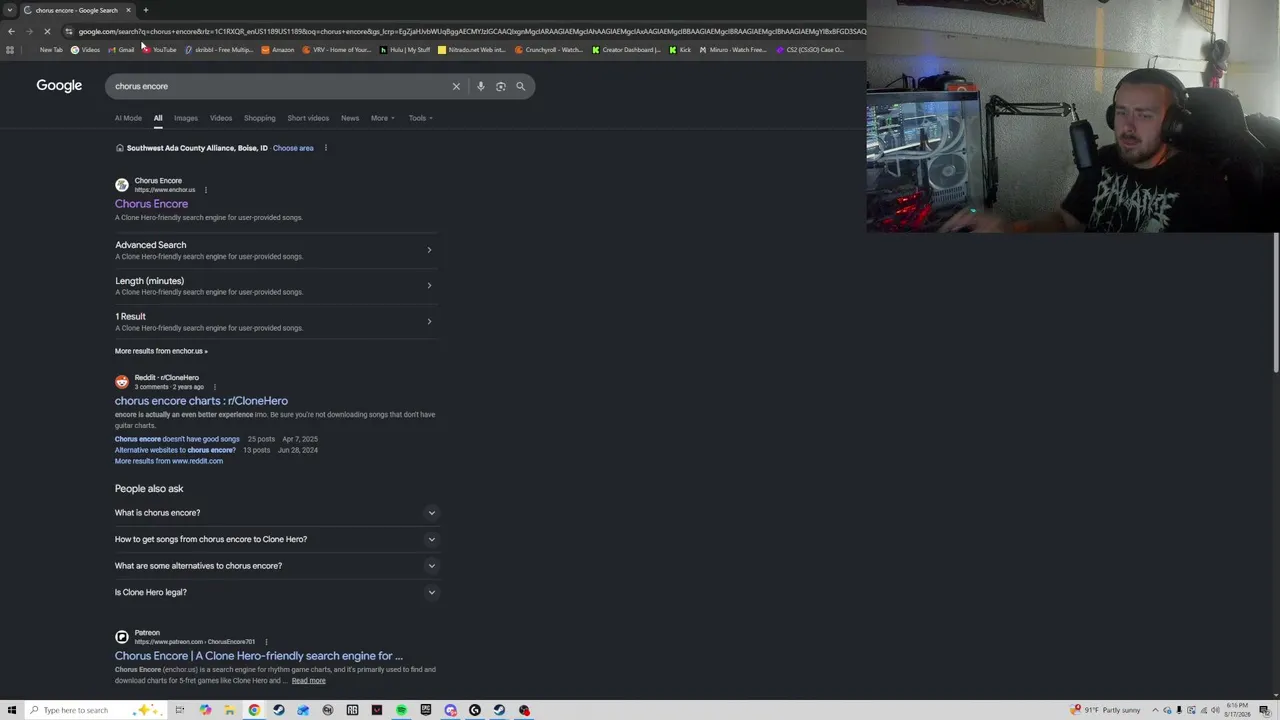Open 'Chorus encore doesn't have good songs' link

click(x=177, y=439)
